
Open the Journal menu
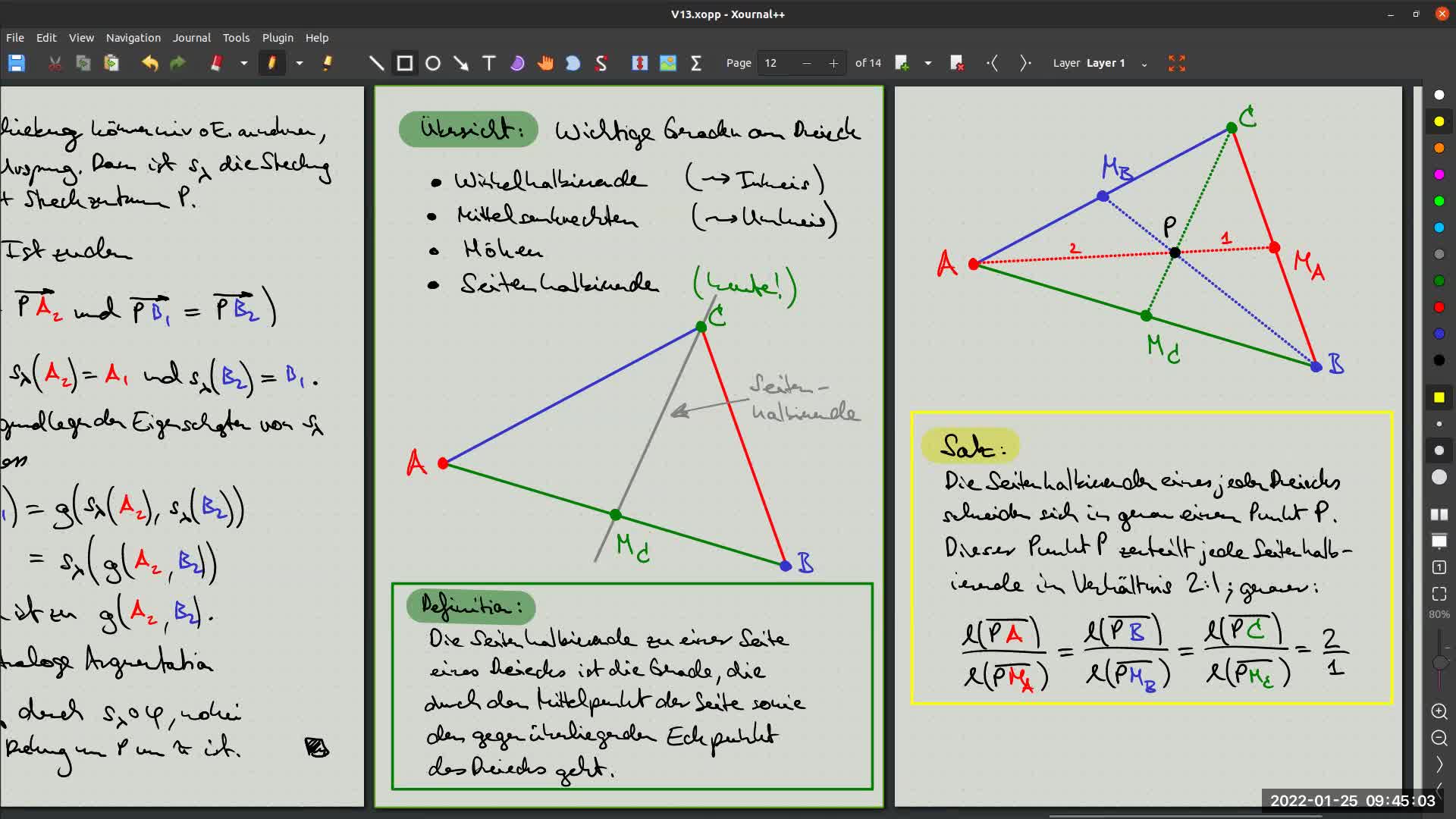tap(191, 38)
